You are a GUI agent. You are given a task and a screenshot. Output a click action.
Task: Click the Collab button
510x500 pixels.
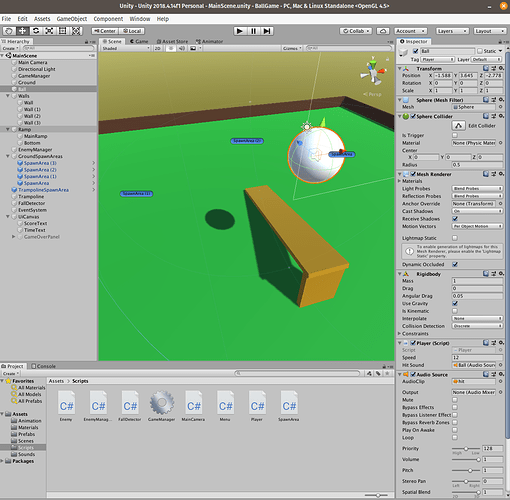tap(356, 31)
